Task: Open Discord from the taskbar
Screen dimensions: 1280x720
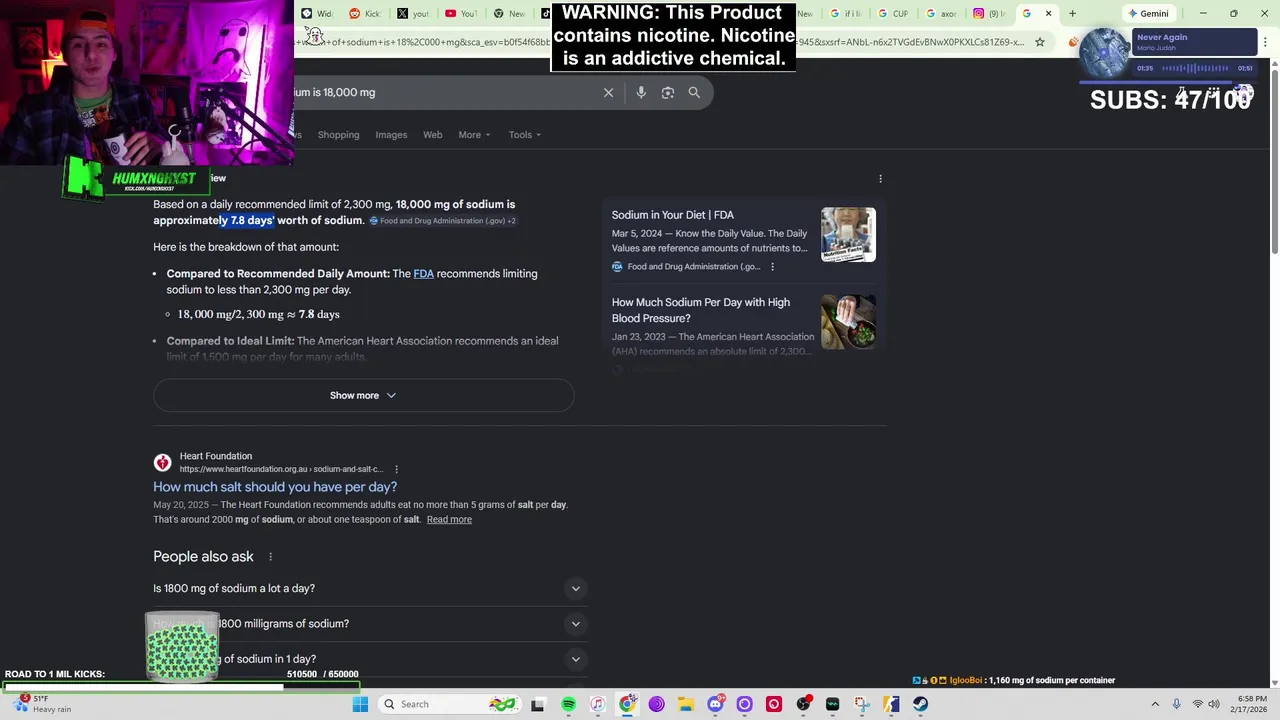Action: (x=715, y=704)
